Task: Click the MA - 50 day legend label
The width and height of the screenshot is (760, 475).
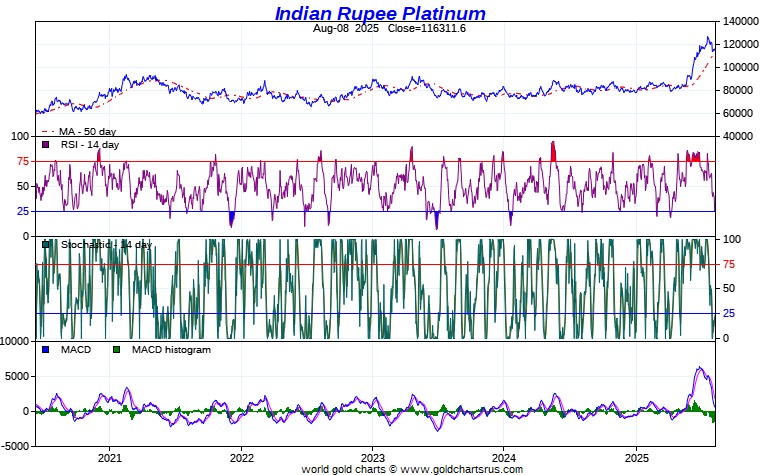Action: [x=87, y=131]
